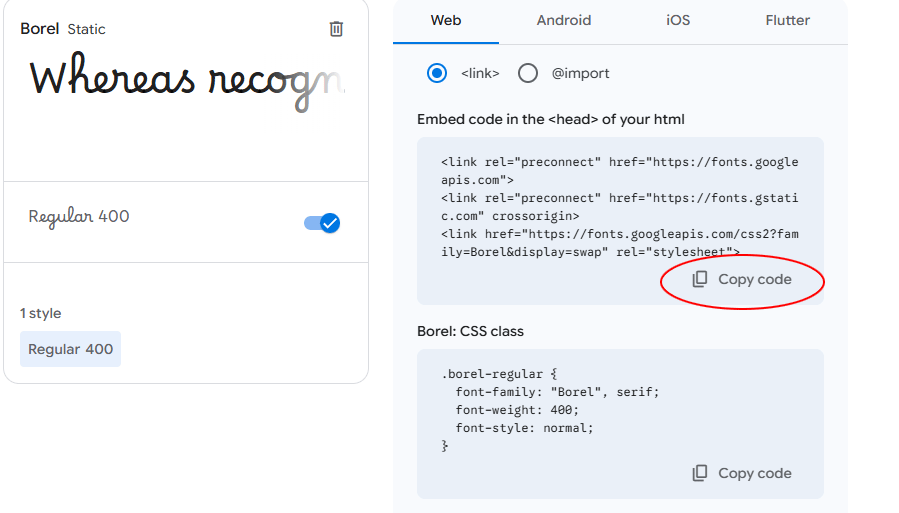Screen dimensions: 899x513
Task: Switch to the iOS tab
Action: [678, 20]
